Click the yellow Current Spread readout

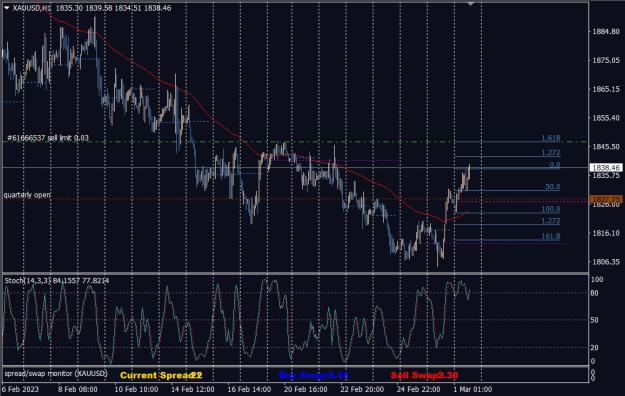161,375
